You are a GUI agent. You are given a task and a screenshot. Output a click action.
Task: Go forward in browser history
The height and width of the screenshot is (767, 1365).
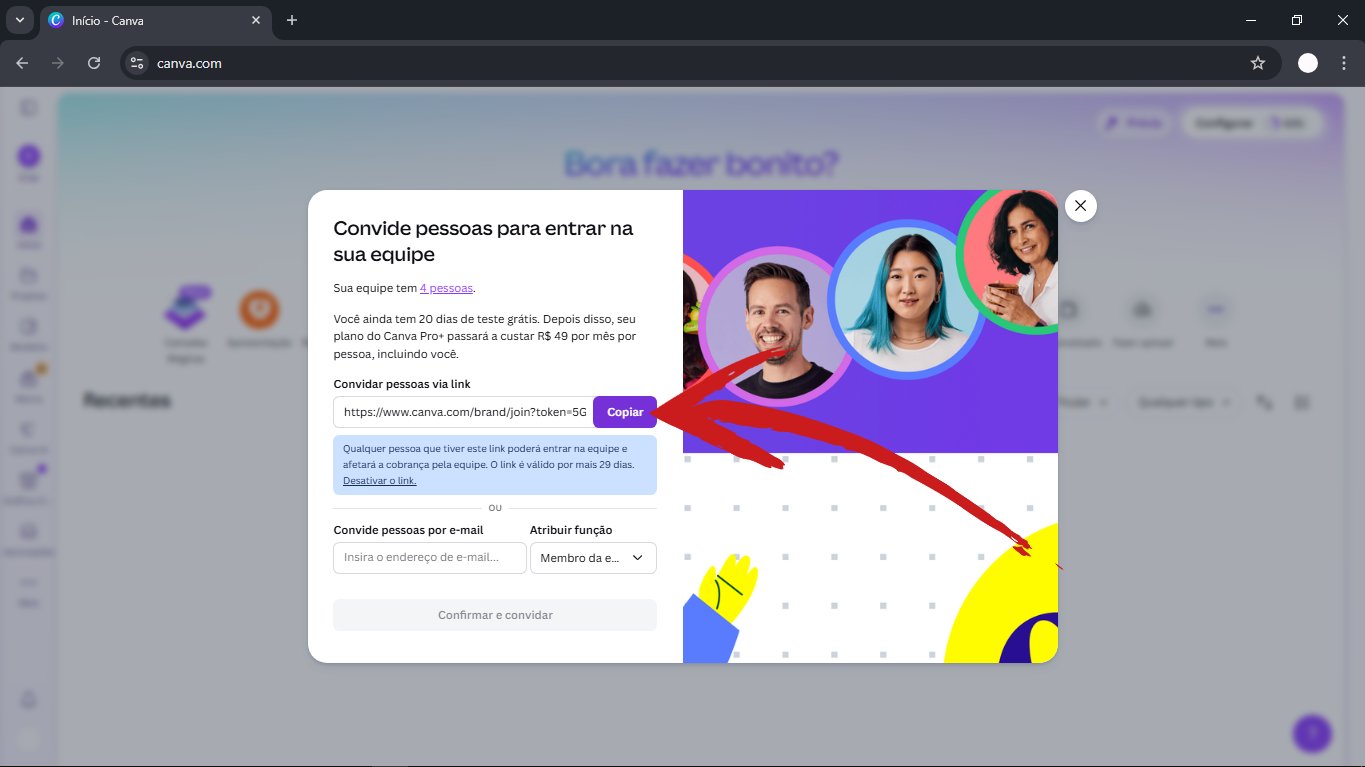point(58,63)
